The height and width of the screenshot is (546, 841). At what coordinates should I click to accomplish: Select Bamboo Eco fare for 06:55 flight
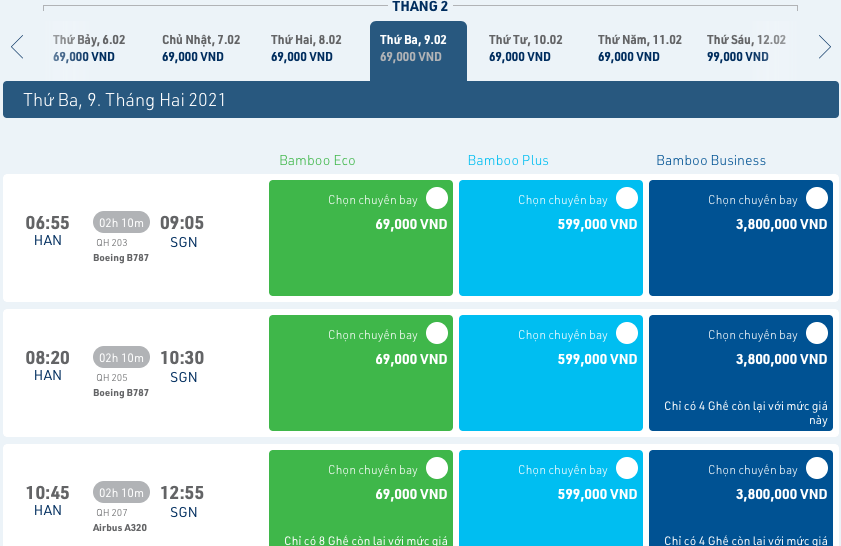click(x=436, y=198)
